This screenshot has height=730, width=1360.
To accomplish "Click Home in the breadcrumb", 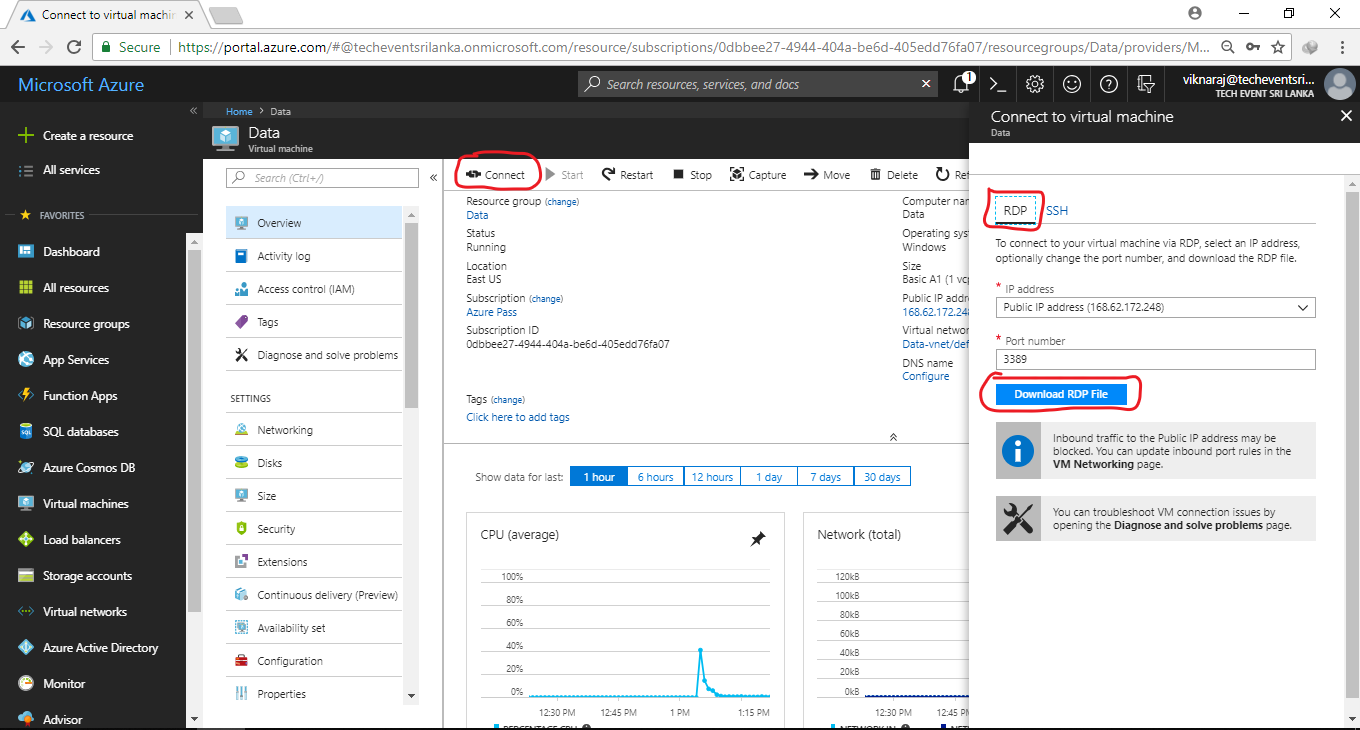I will coord(239,112).
